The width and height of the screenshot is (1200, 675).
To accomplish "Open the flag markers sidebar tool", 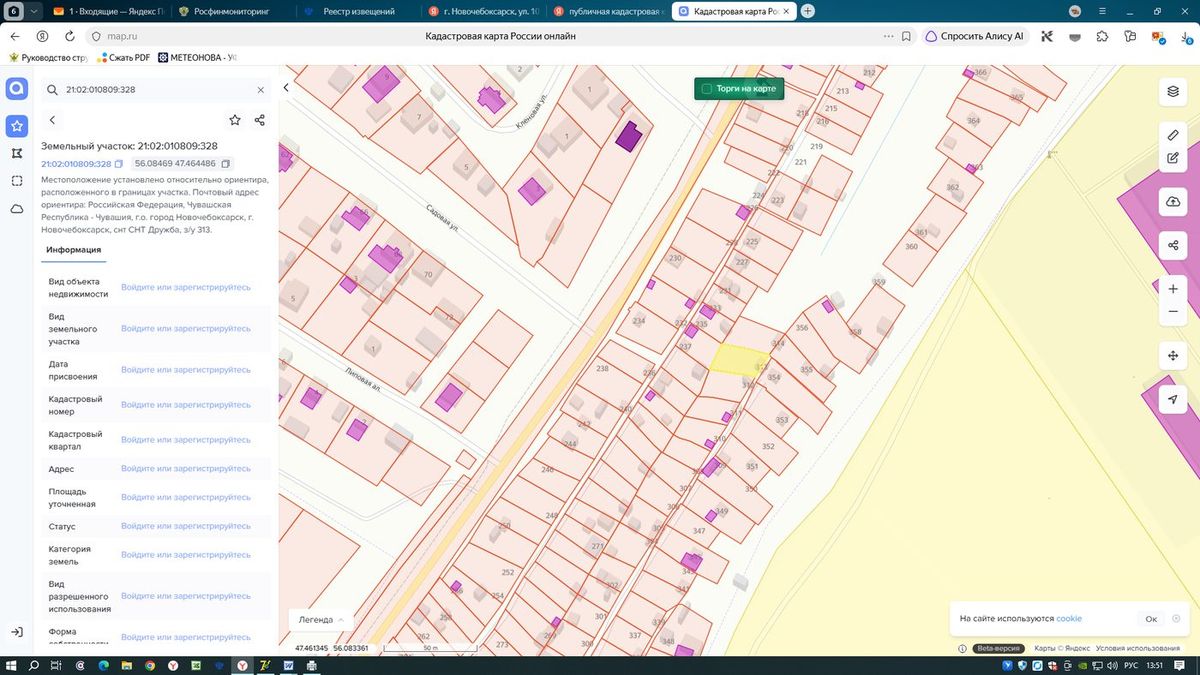I will 16,153.
